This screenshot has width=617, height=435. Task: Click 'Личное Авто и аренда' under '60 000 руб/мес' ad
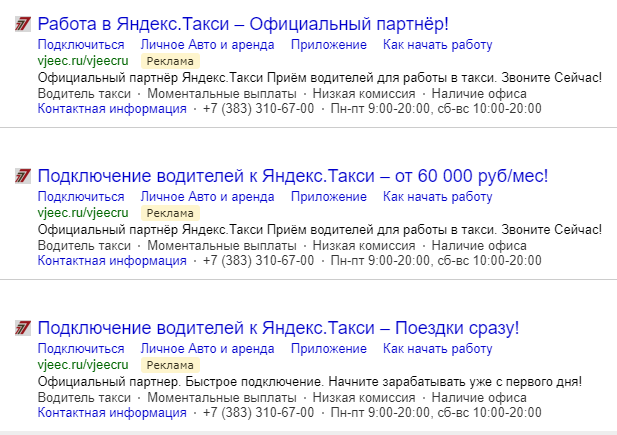(207, 196)
